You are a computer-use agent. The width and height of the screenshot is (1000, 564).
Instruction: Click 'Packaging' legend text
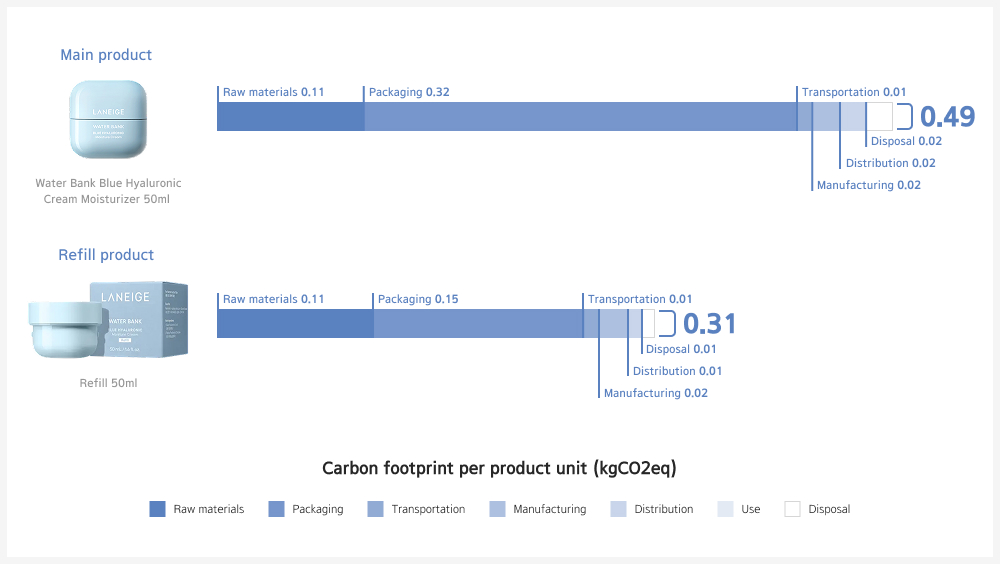pos(318,509)
